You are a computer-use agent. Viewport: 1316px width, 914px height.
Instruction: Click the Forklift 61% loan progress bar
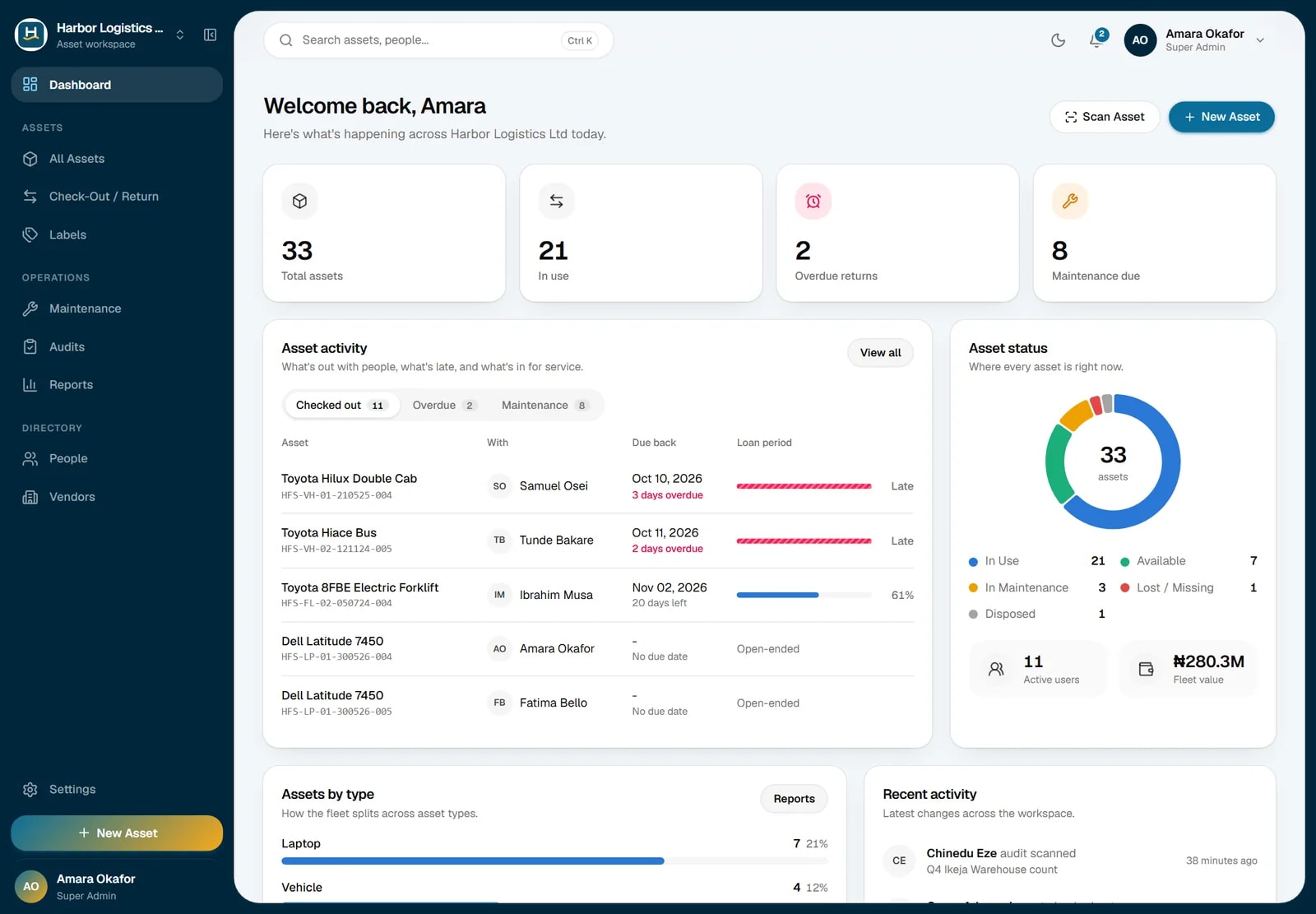point(804,595)
